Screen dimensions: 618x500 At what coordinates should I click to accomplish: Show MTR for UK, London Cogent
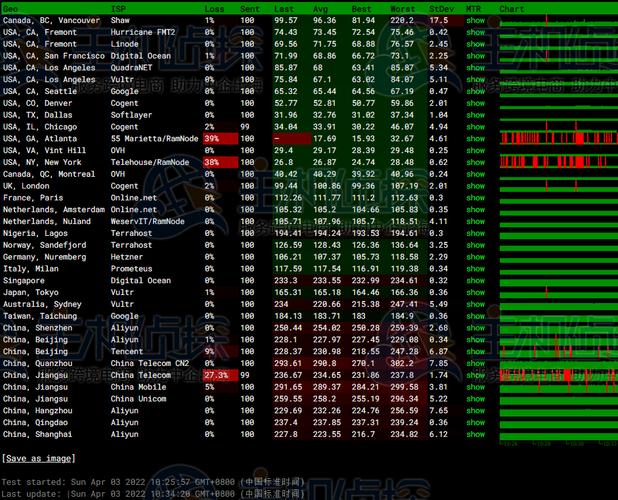[475, 186]
